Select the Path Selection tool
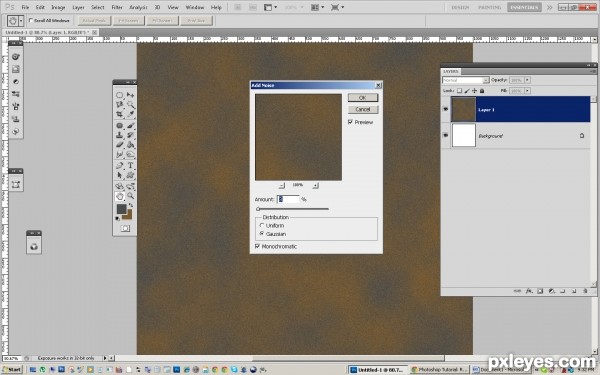This screenshot has height=375, width=600. click(119, 175)
